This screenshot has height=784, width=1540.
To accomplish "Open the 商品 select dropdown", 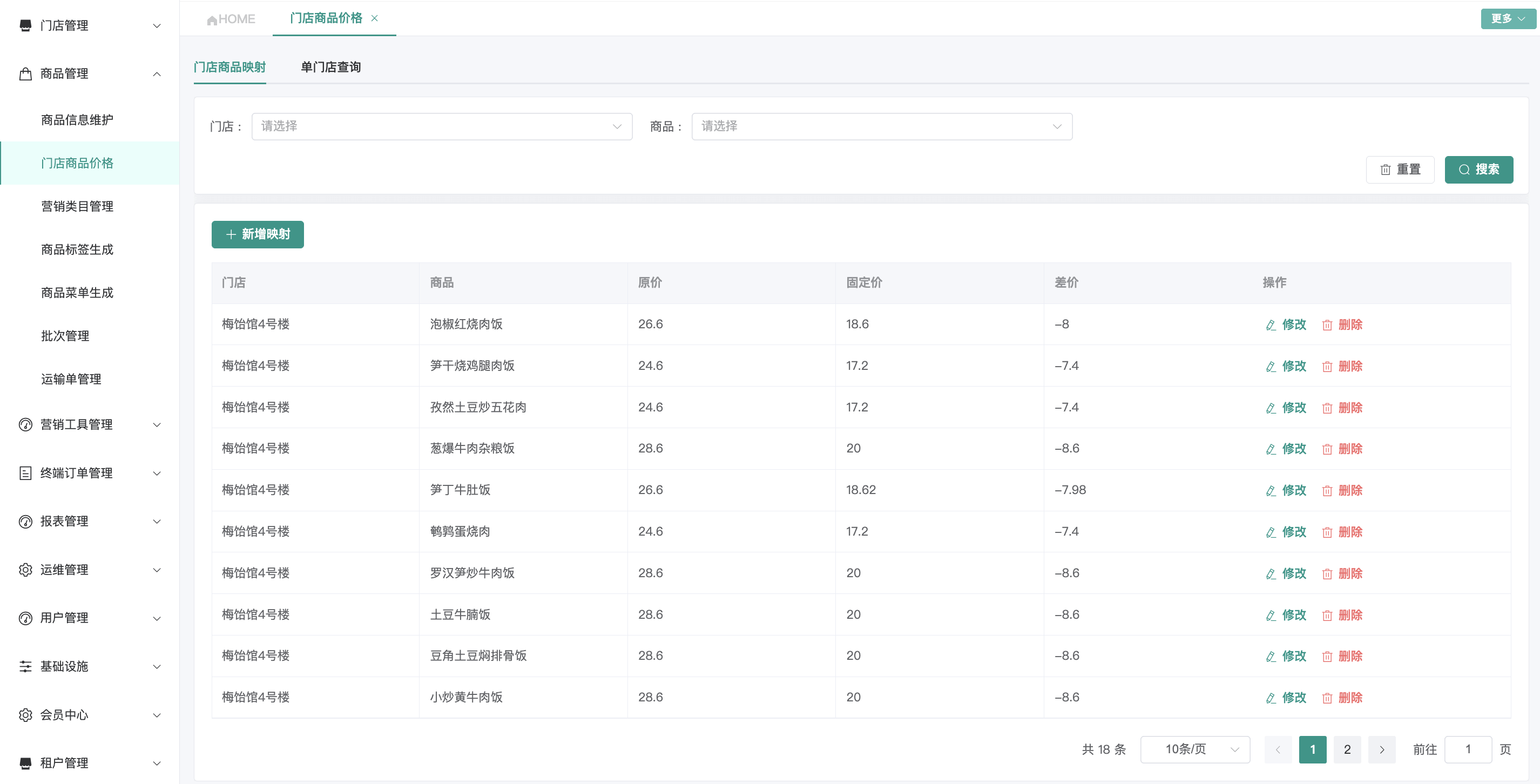I will [x=882, y=126].
